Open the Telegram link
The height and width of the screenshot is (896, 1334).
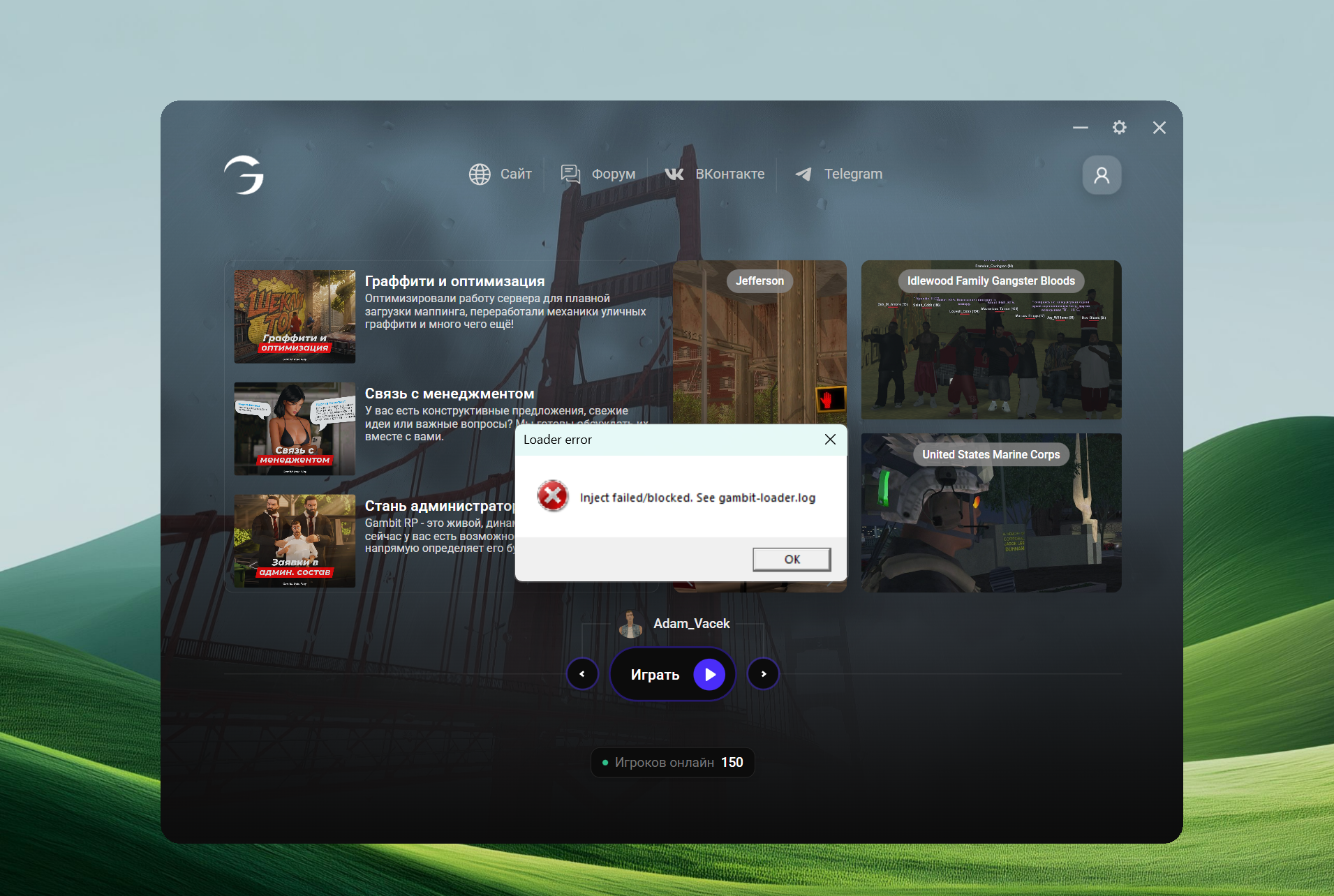pyautogui.click(x=853, y=174)
